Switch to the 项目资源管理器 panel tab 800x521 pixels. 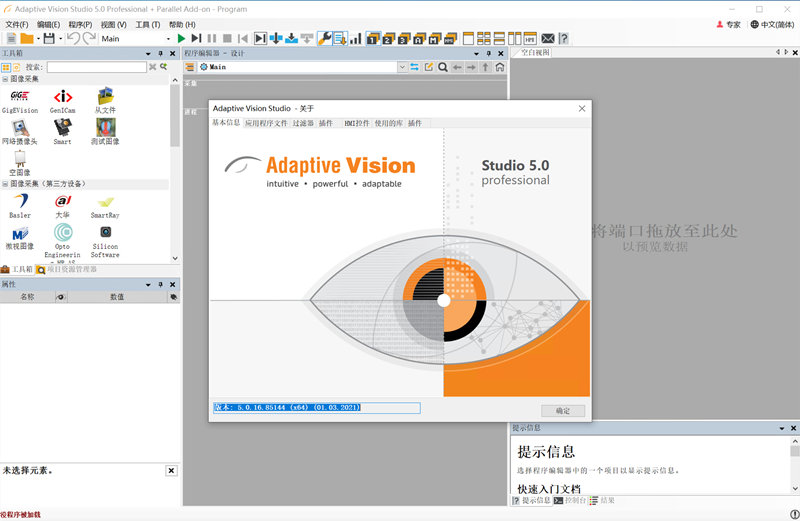click(66, 269)
